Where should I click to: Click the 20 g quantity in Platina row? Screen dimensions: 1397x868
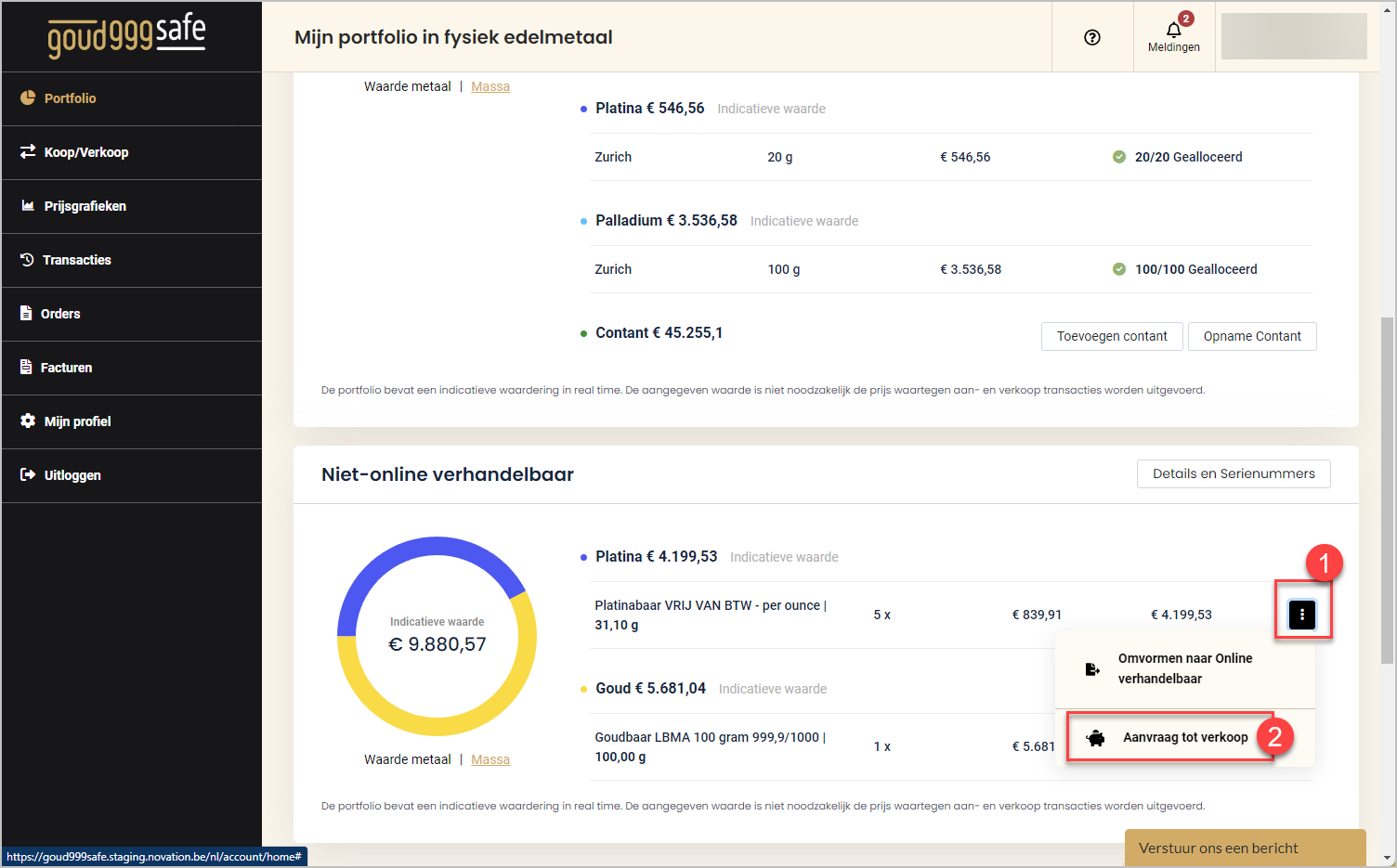(x=780, y=157)
